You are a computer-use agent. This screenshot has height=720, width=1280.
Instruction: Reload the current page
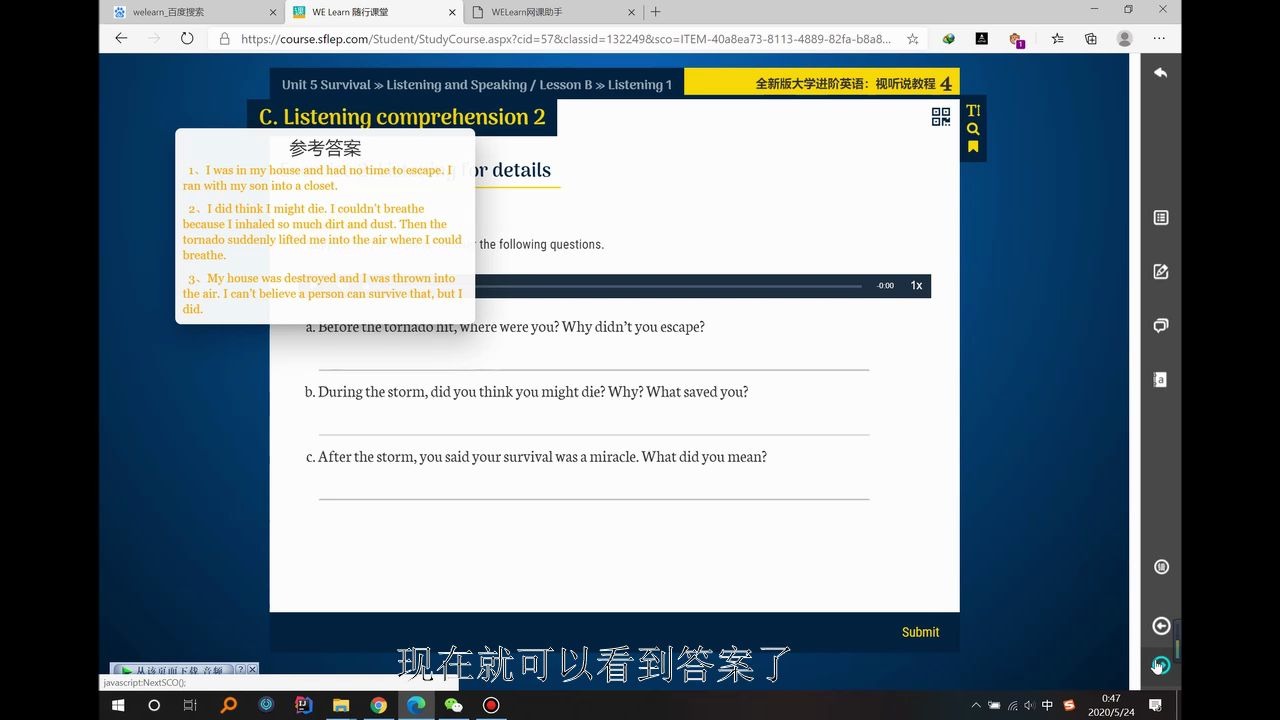click(x=187, y=38)
